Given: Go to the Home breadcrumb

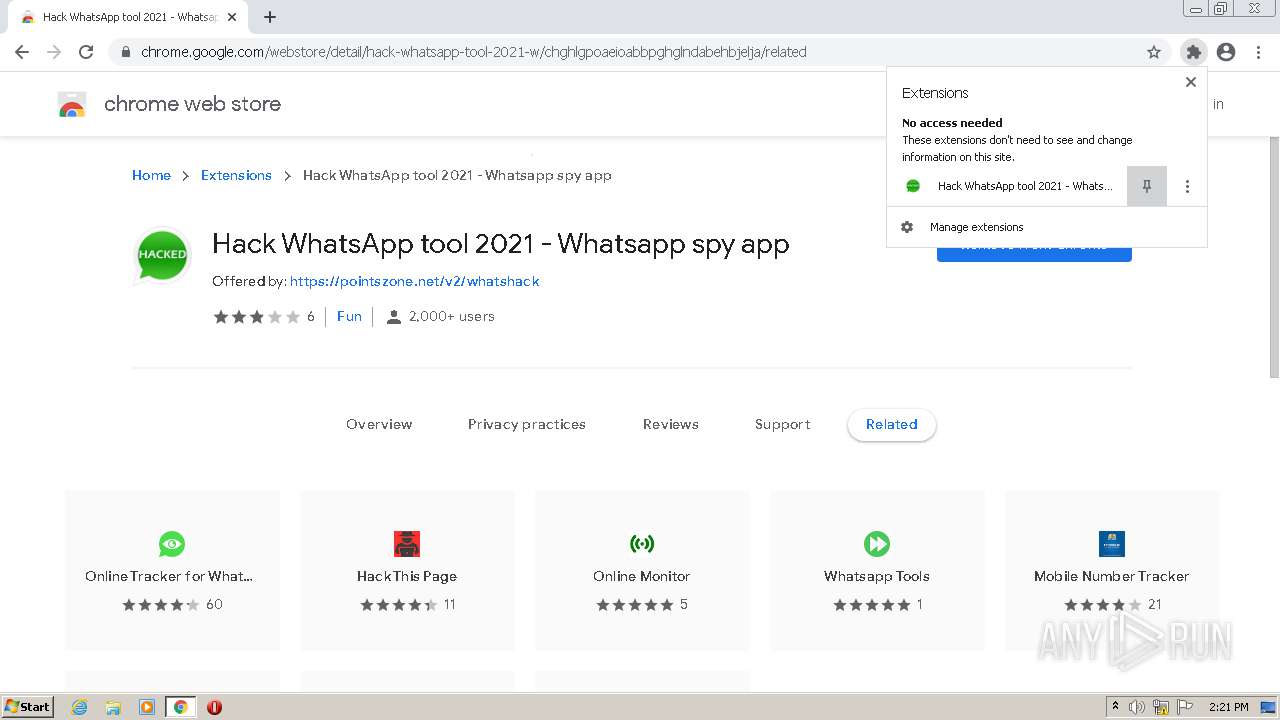Looking at the screenshot, I should tap(151, 175).
